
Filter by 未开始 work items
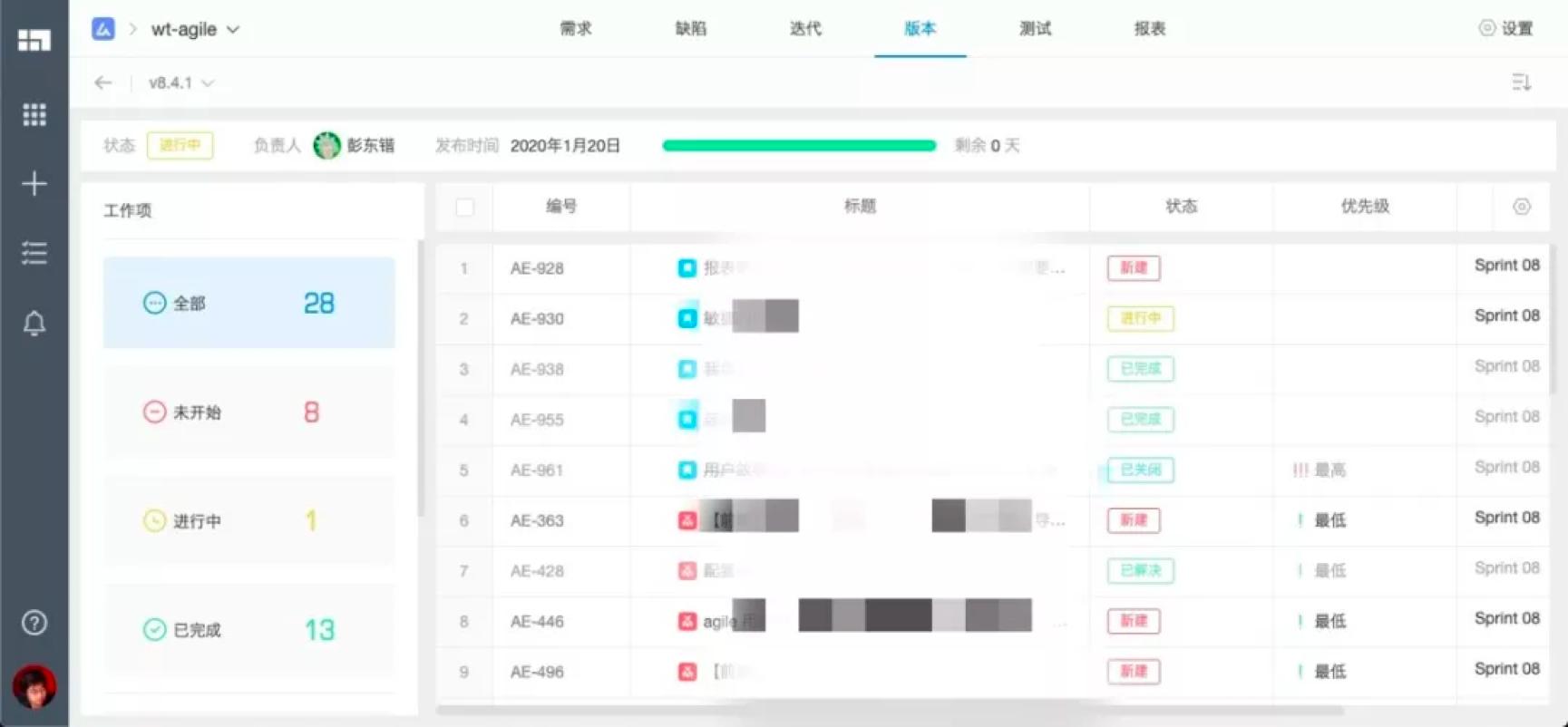click(249, 412)
